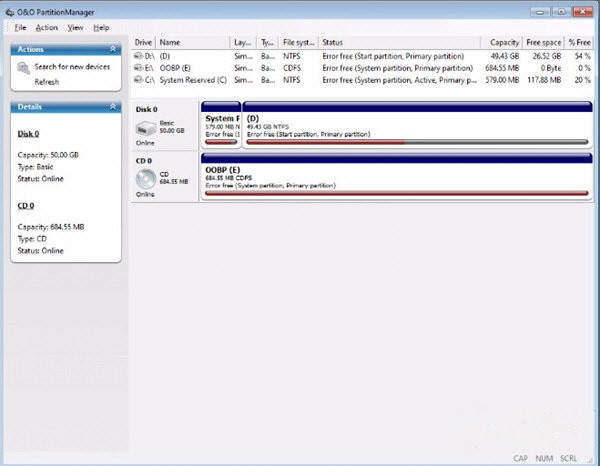Click the (D) partition usage bar
This screenshot has width=600, height=466.
[x=416, y=142]
